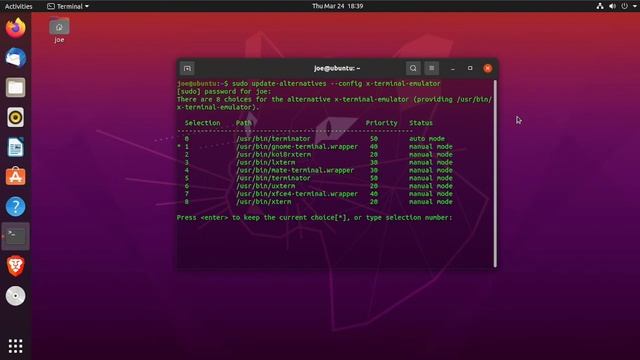Open the joe home folder on desktop
This screenshot has width=640, height=360.
(x=59, y=30)
